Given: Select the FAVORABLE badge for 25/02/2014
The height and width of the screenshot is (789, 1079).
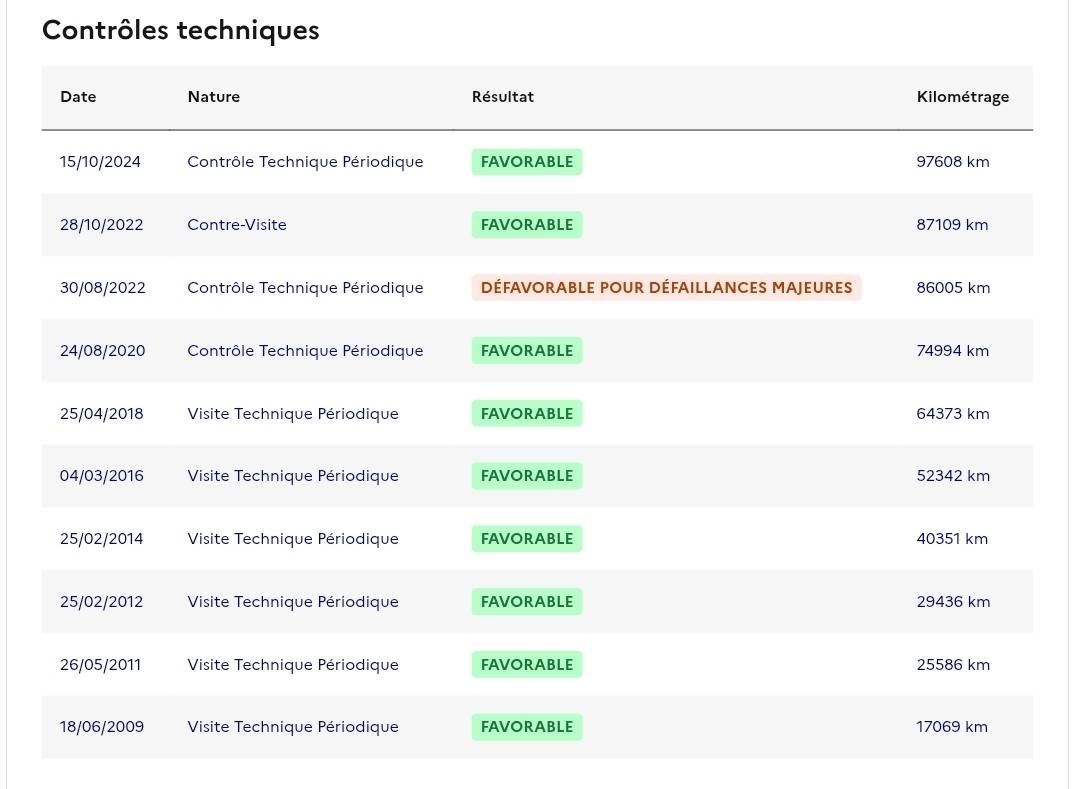Looking at the screenshot, I should (x=526, y=539).
